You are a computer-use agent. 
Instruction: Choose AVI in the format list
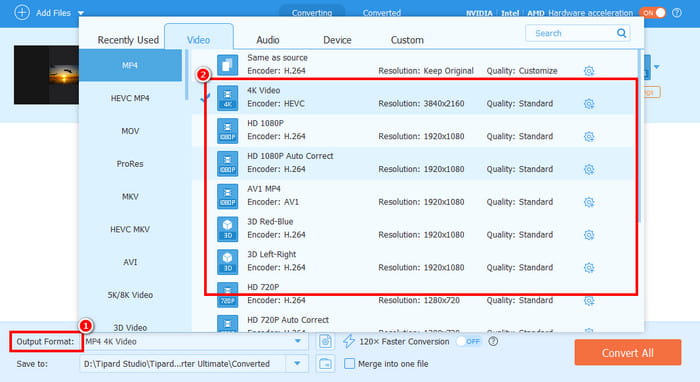pos(130,262)
